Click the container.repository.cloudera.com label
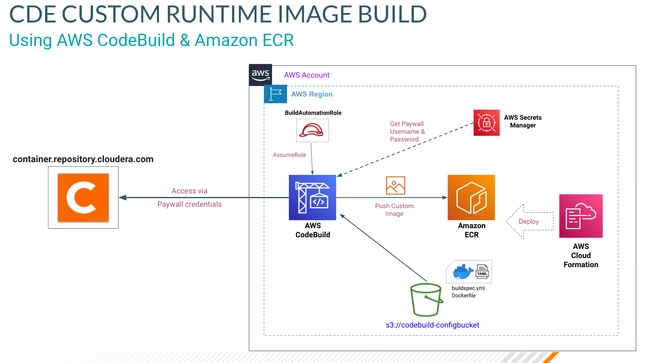 tap(83, 159)
